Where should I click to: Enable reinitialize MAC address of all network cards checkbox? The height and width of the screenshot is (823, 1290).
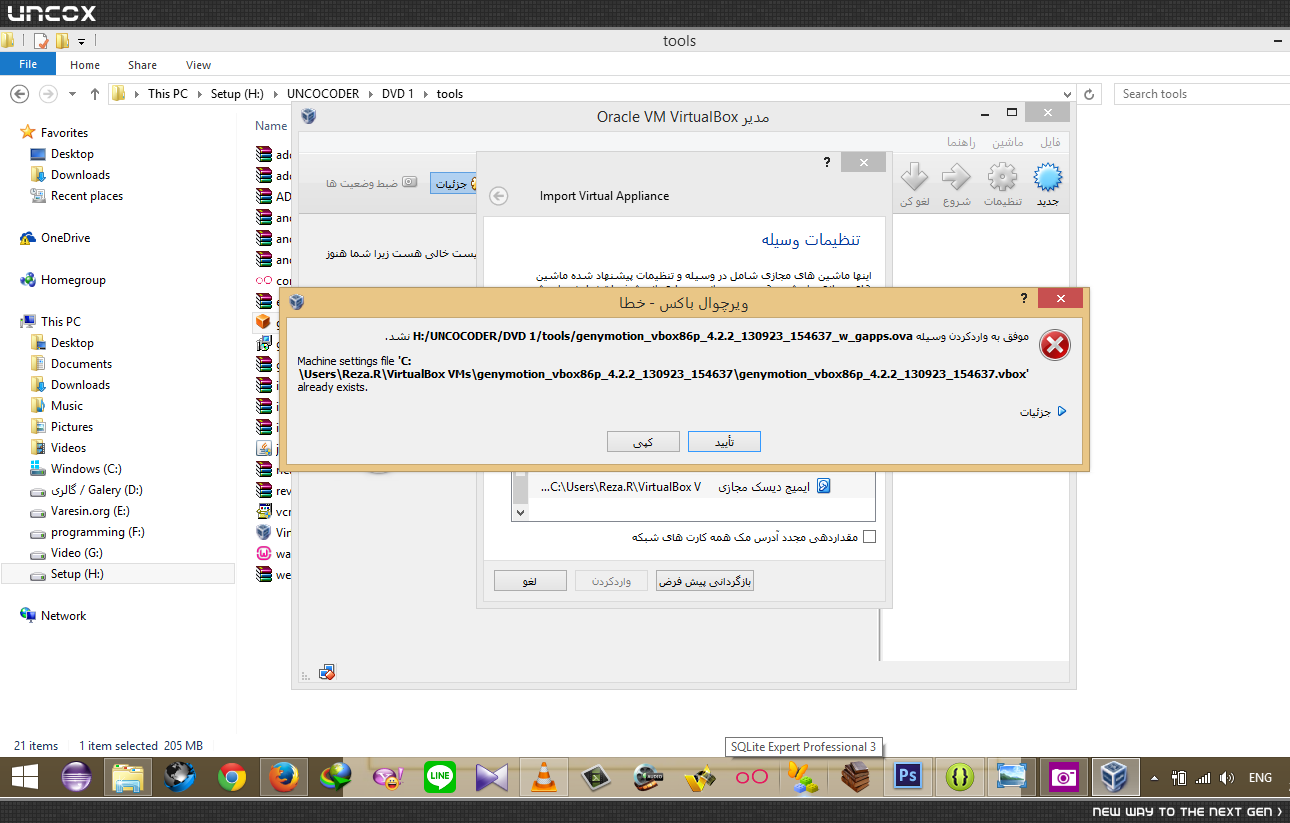pyautogui.click(x=869, y=537)
